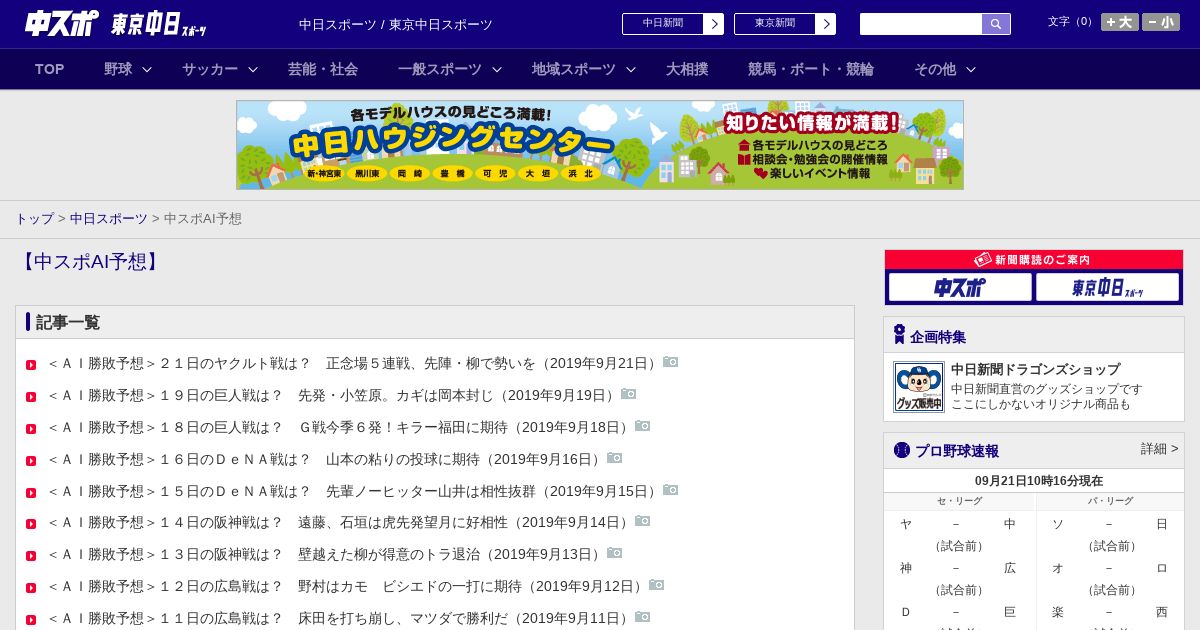Screen dimensions: 1200x630
Task: Increase text size with 大 button
Action: pos(1120,22)
